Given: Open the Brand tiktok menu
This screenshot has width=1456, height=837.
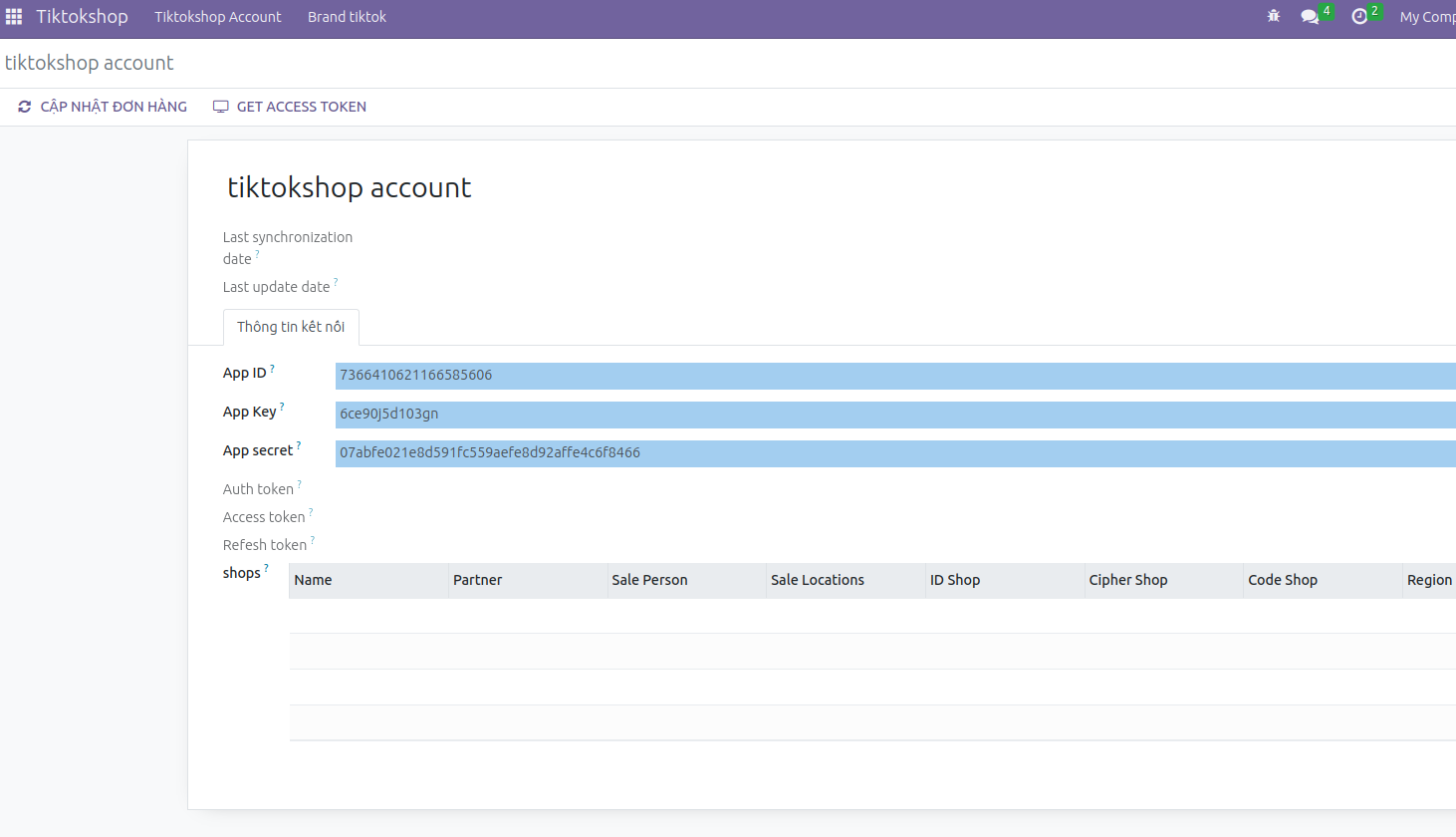Looking at the screenshot, I should [x=347, y=17].
